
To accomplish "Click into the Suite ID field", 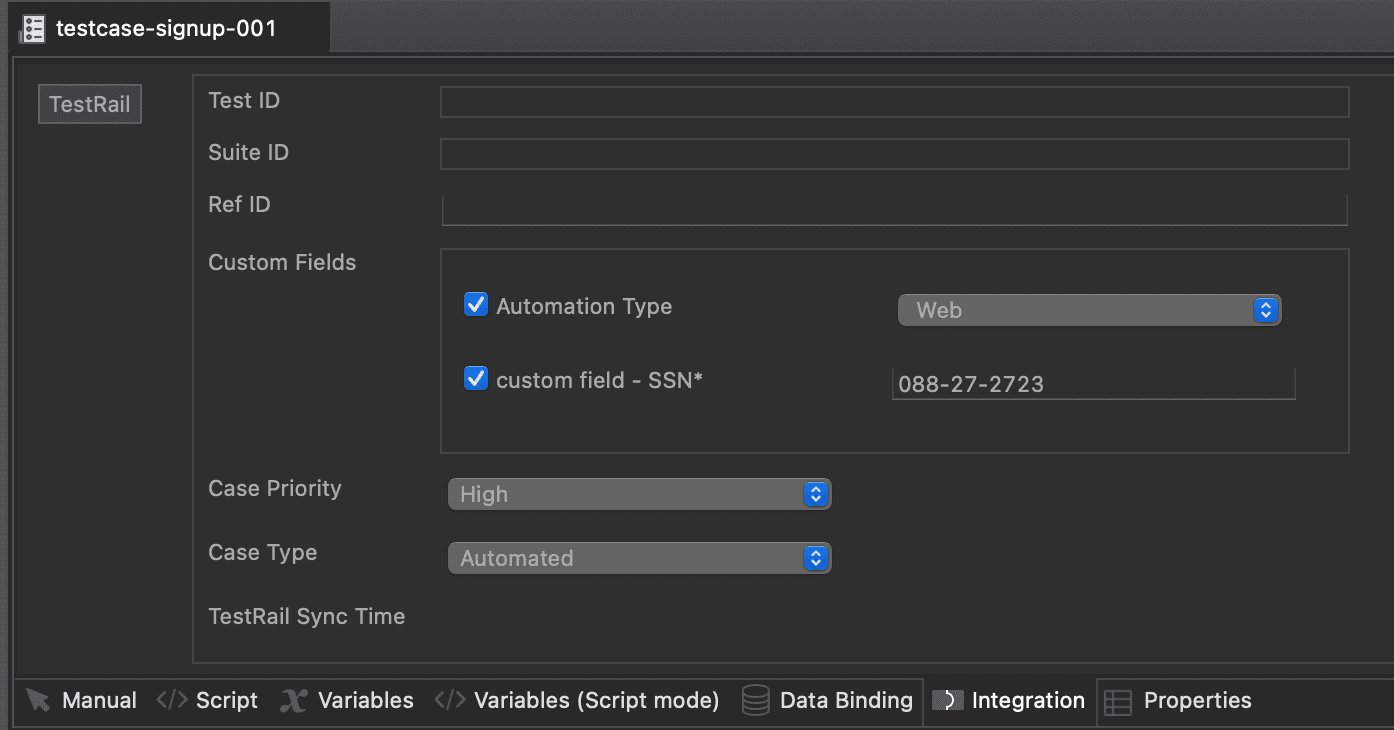I will (x=894, y=154).
